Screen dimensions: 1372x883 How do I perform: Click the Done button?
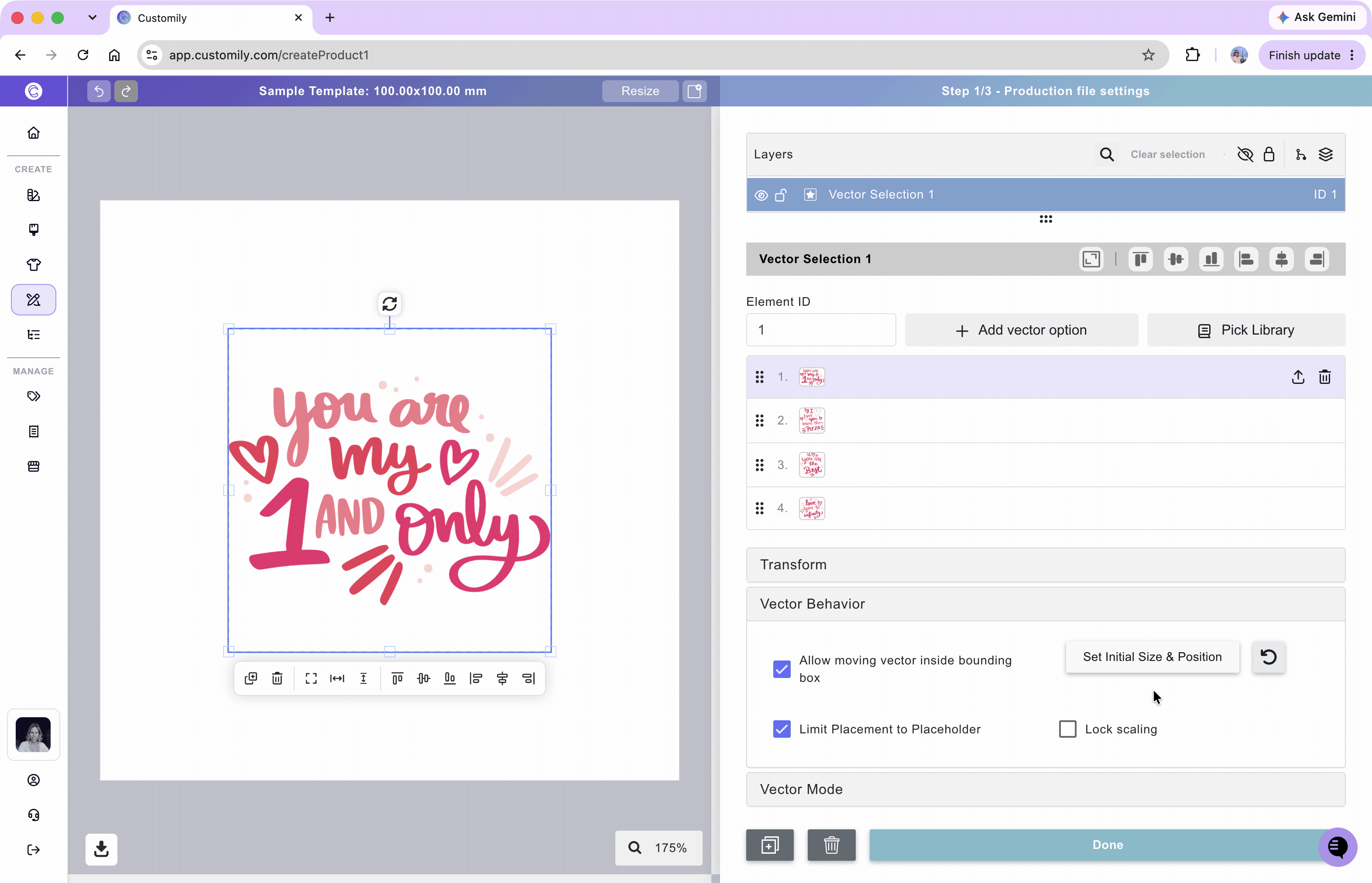tap(1108, 845)
